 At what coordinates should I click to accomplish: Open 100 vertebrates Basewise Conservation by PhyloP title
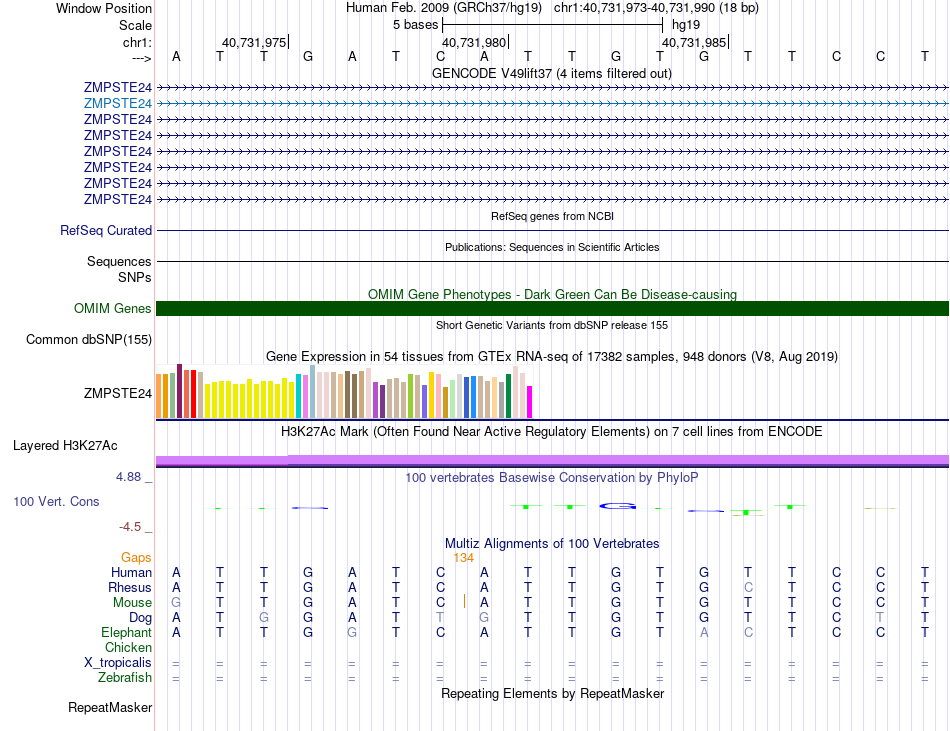[x=552, y=478]
